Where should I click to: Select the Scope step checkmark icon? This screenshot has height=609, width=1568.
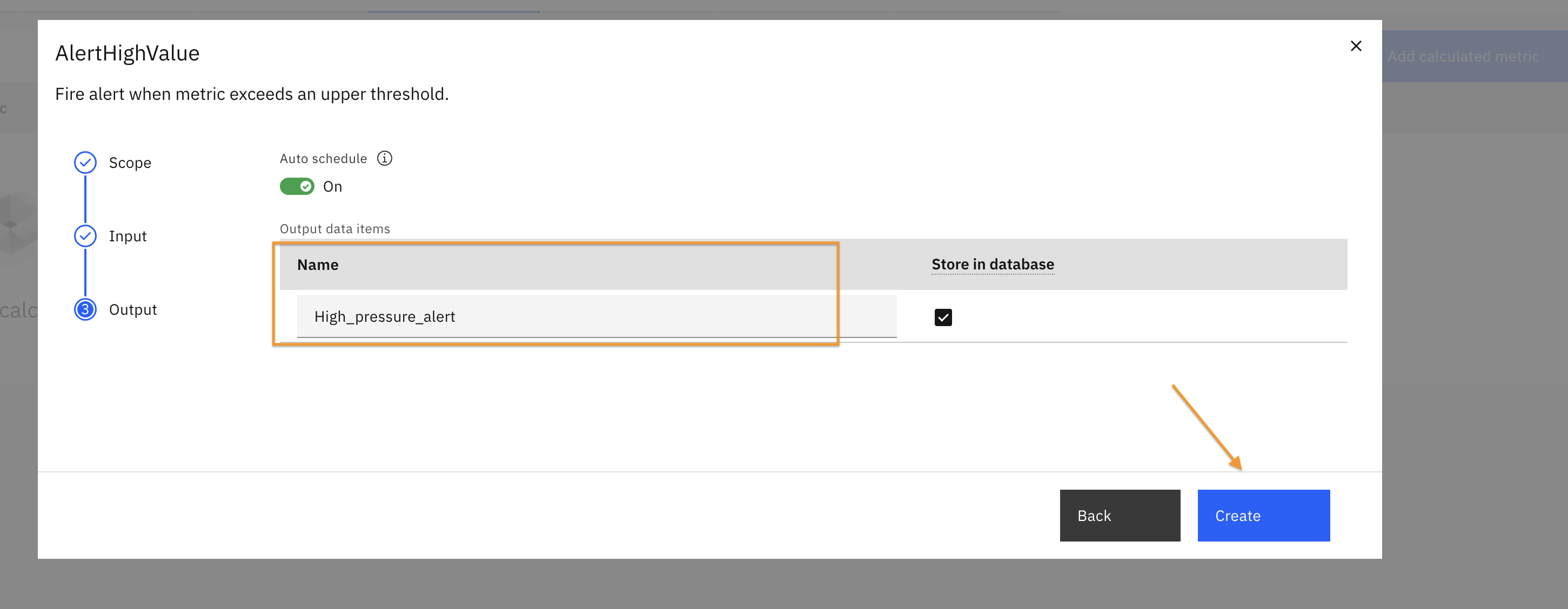[x=85, y=163]
